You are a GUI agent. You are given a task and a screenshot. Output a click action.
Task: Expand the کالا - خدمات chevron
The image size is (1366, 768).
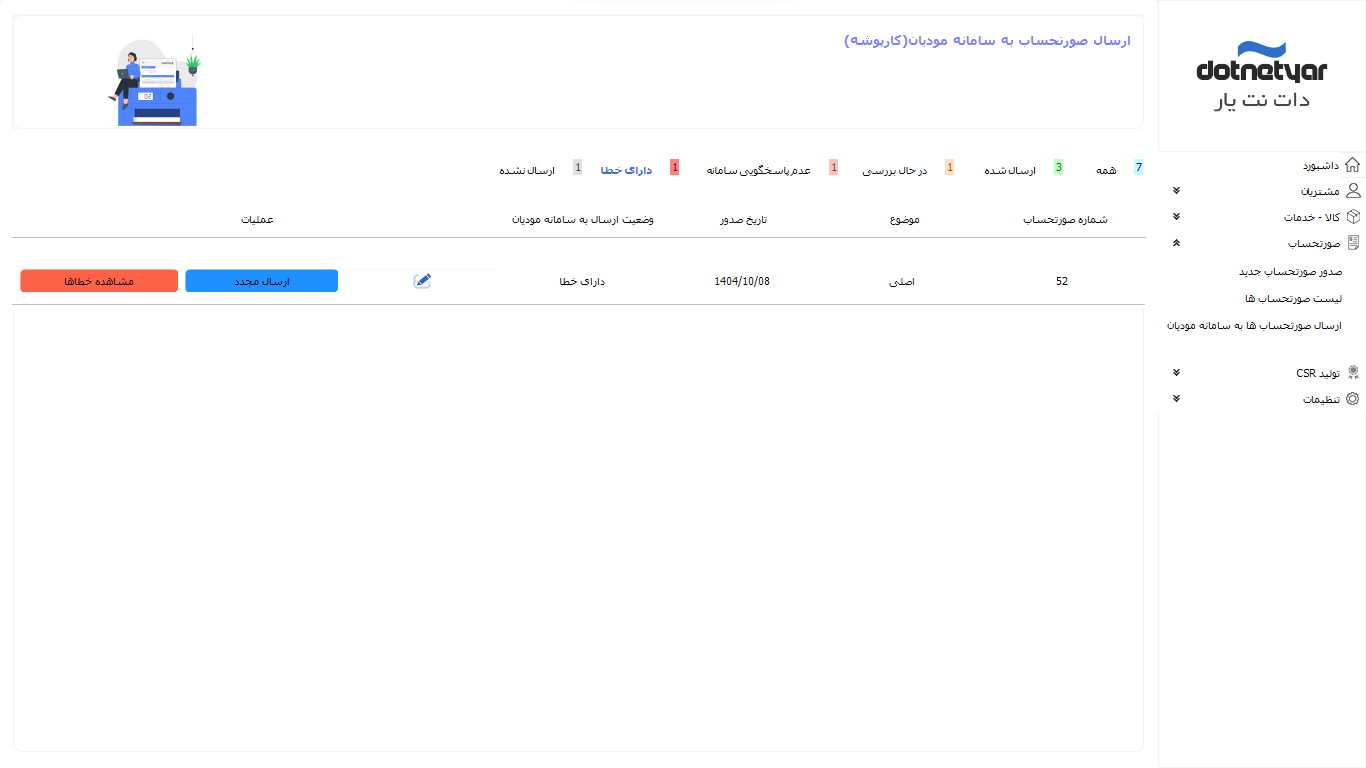(1176, 217)
